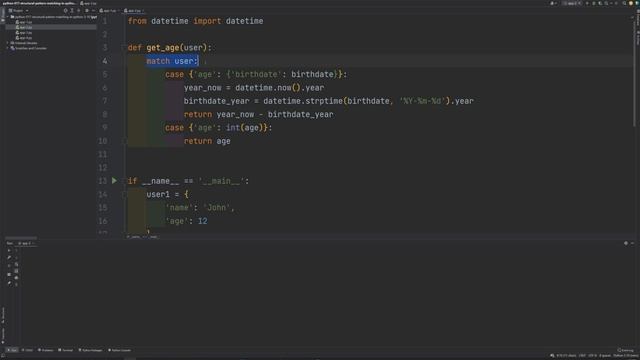Open the Project view selector dropdown

pos(18,11)
